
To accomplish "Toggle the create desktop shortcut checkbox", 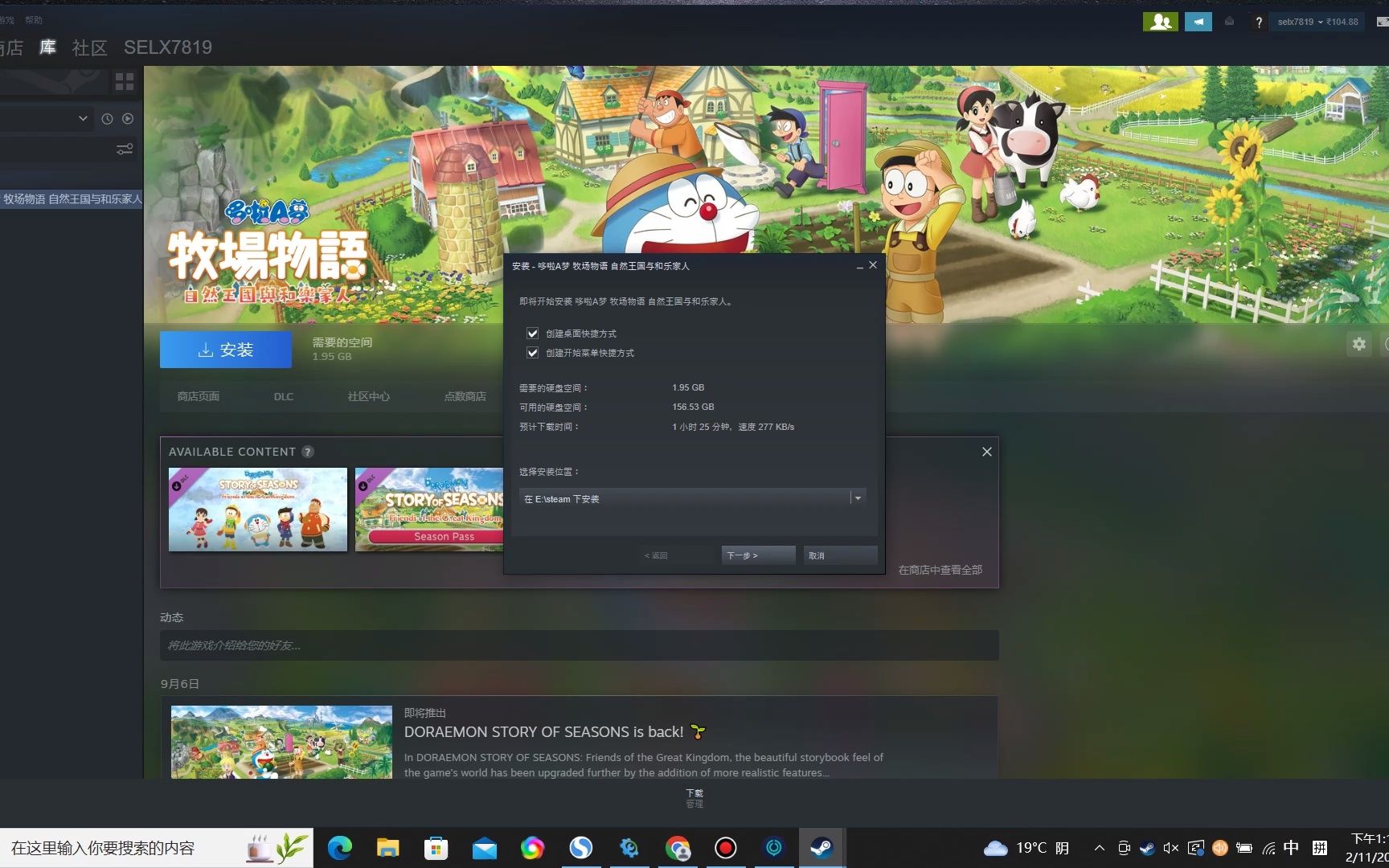I will coord(532,333).
